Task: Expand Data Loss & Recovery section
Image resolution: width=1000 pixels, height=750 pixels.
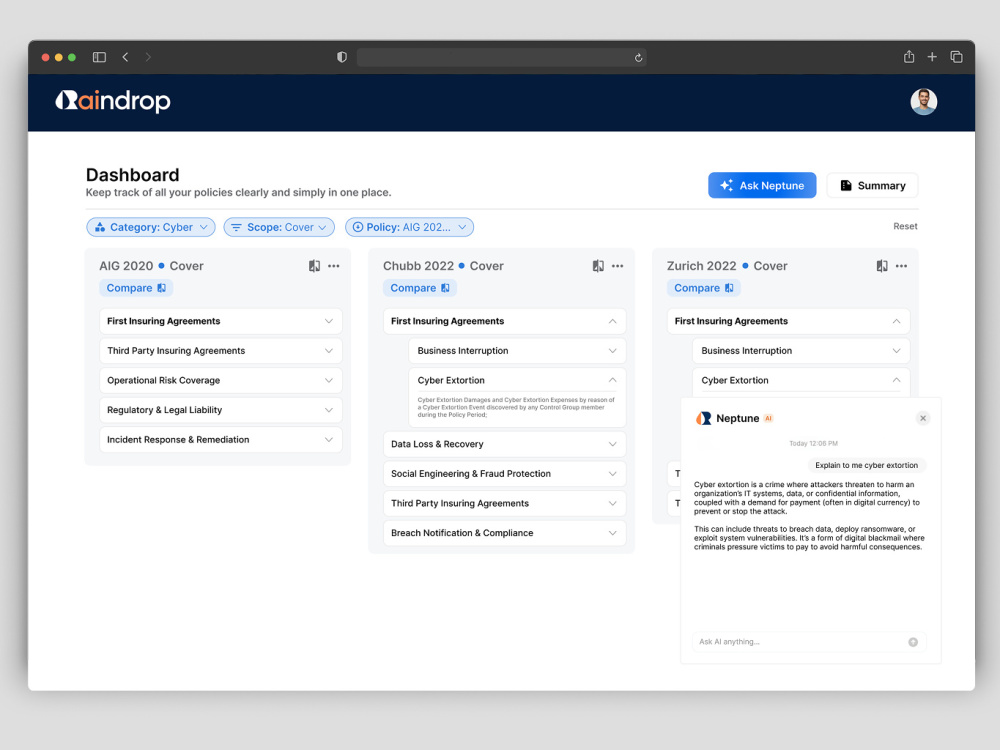Action: (x=504, y=444)
